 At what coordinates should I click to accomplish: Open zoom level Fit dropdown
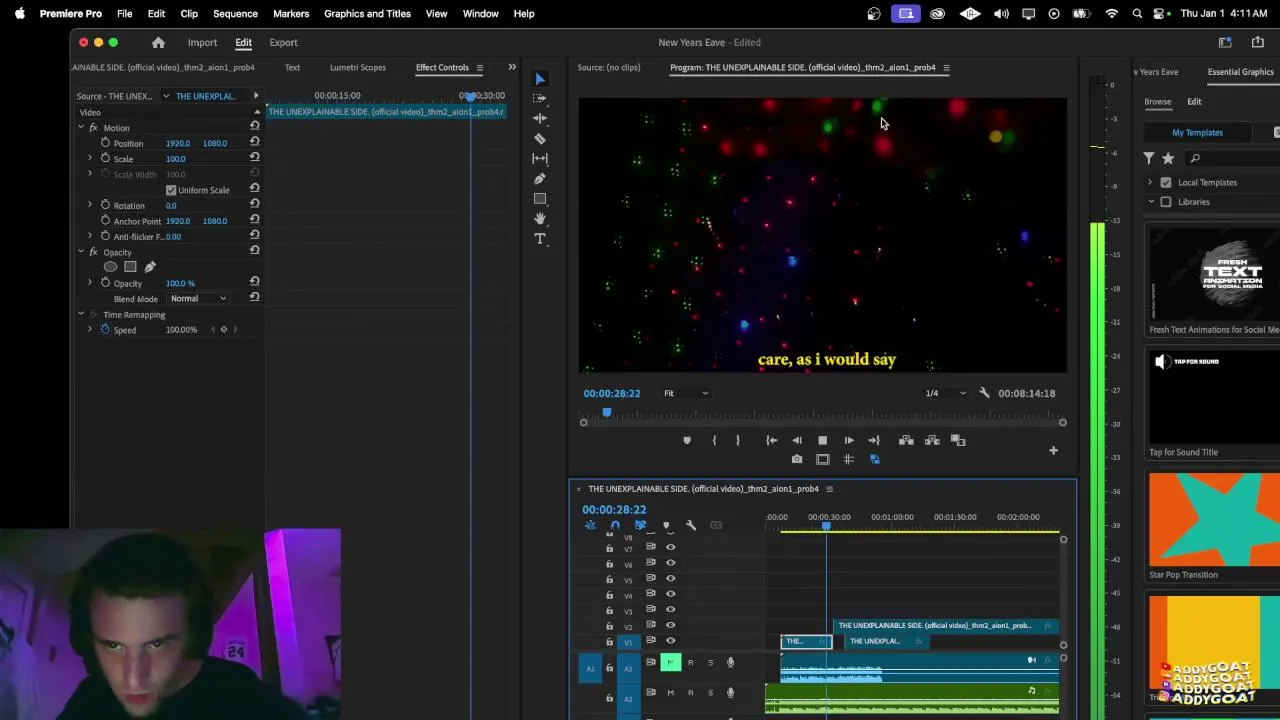[685, 393]
